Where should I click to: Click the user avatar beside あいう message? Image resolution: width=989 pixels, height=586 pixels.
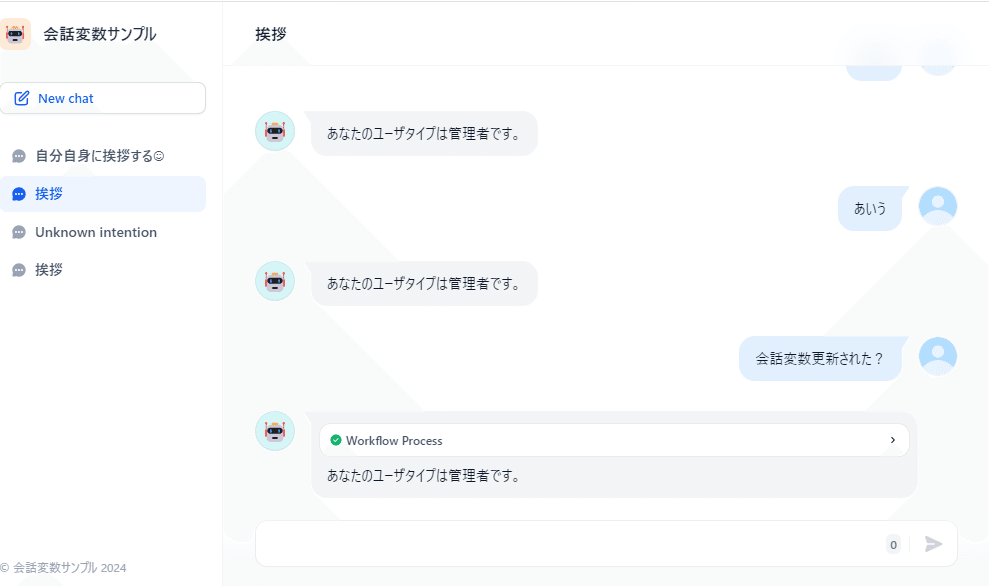(938, 206)
